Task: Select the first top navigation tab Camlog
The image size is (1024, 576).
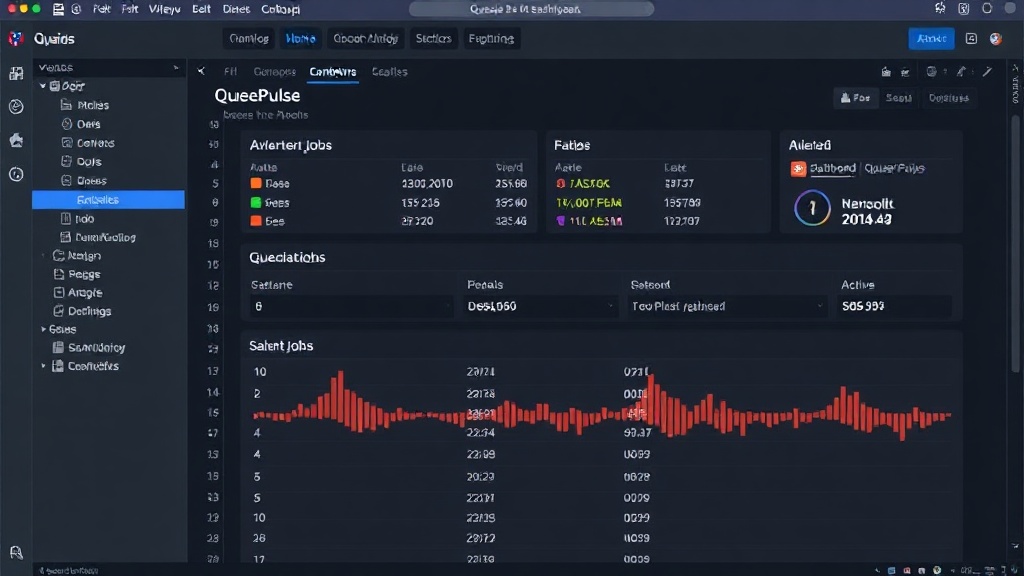Action: point(249,39)
